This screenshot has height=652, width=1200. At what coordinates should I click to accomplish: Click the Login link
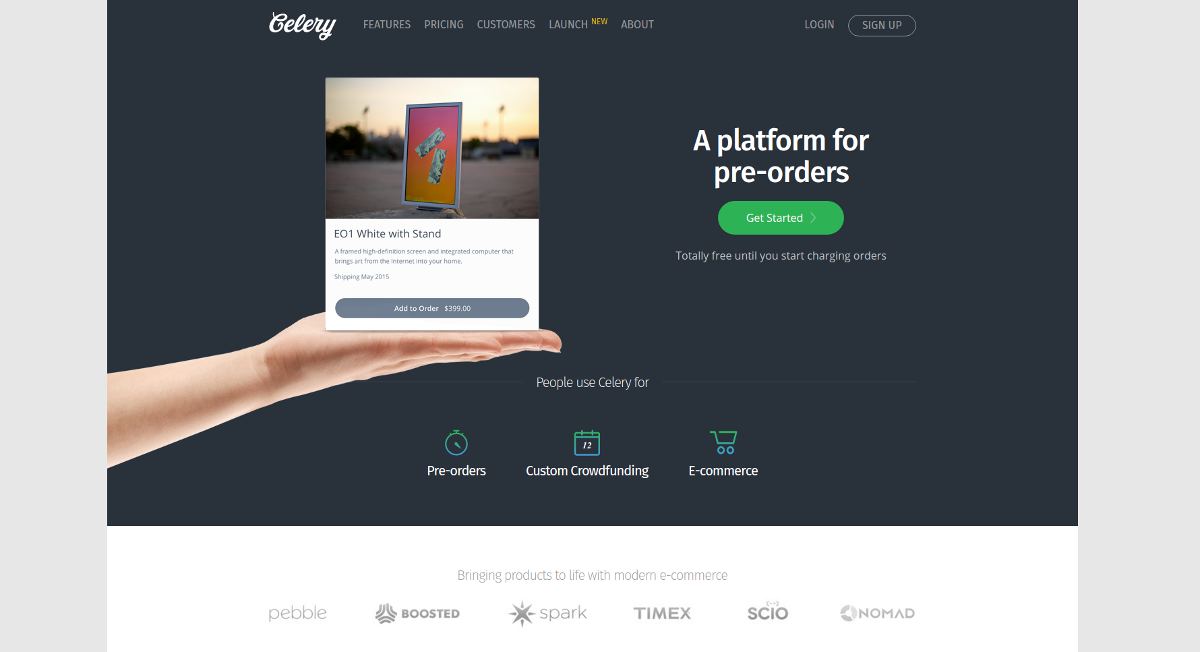click(x=819, y=25)
